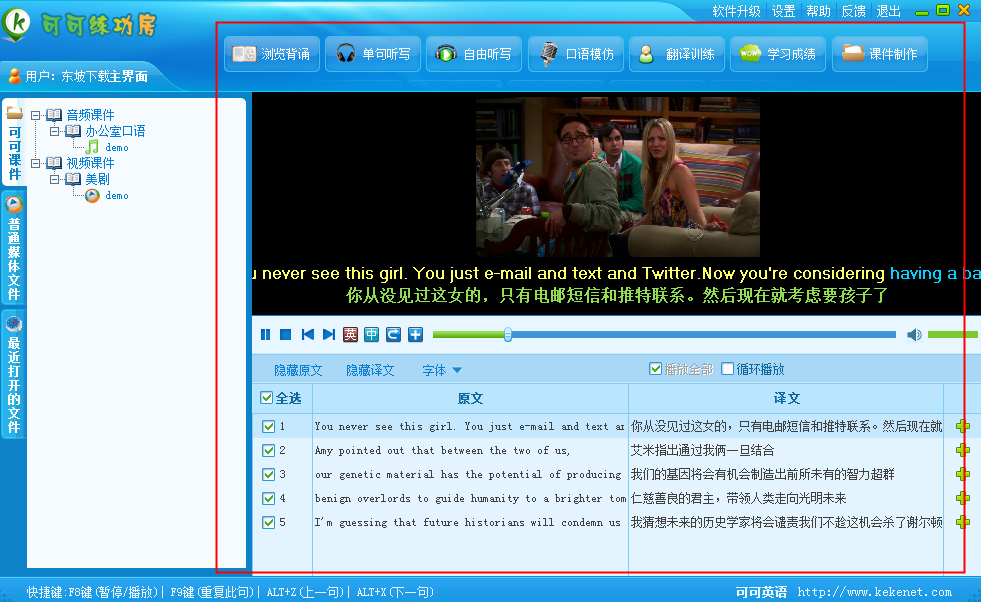
Task: Click the video frame in the player
Action: (x=618, y=177)
